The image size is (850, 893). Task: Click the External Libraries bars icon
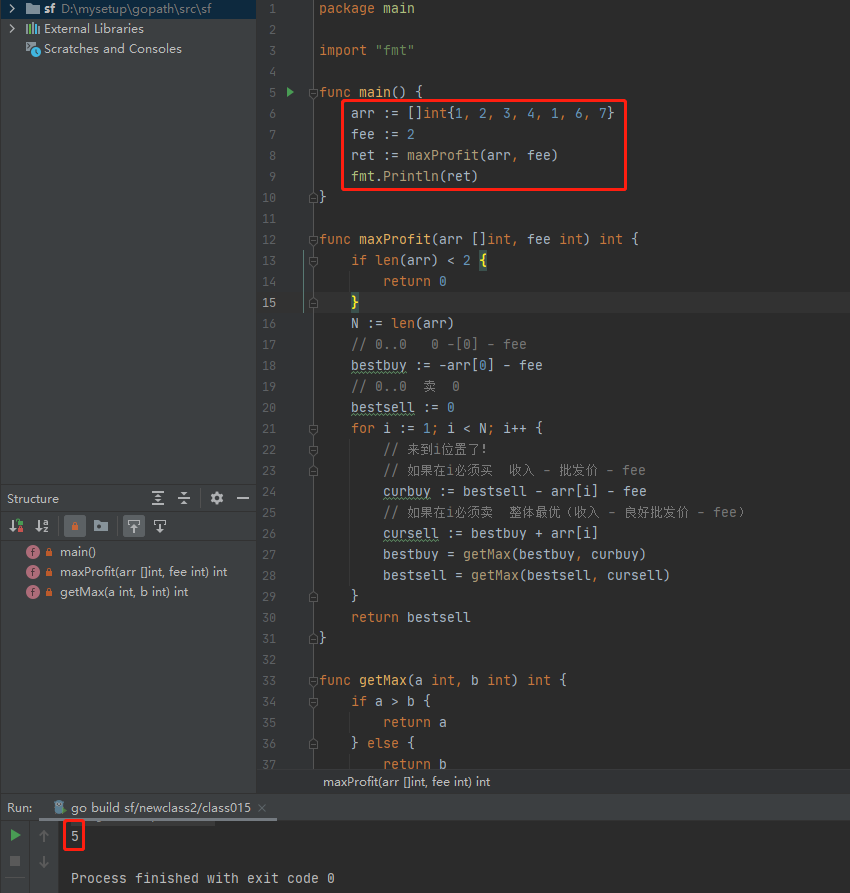click(x=33, y=28)
